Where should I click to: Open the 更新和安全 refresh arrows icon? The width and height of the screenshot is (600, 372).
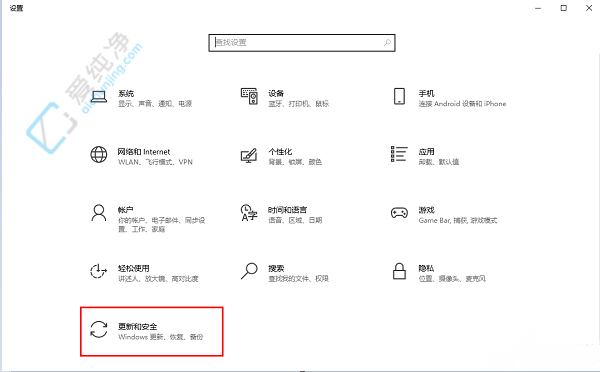click(99, 330)
